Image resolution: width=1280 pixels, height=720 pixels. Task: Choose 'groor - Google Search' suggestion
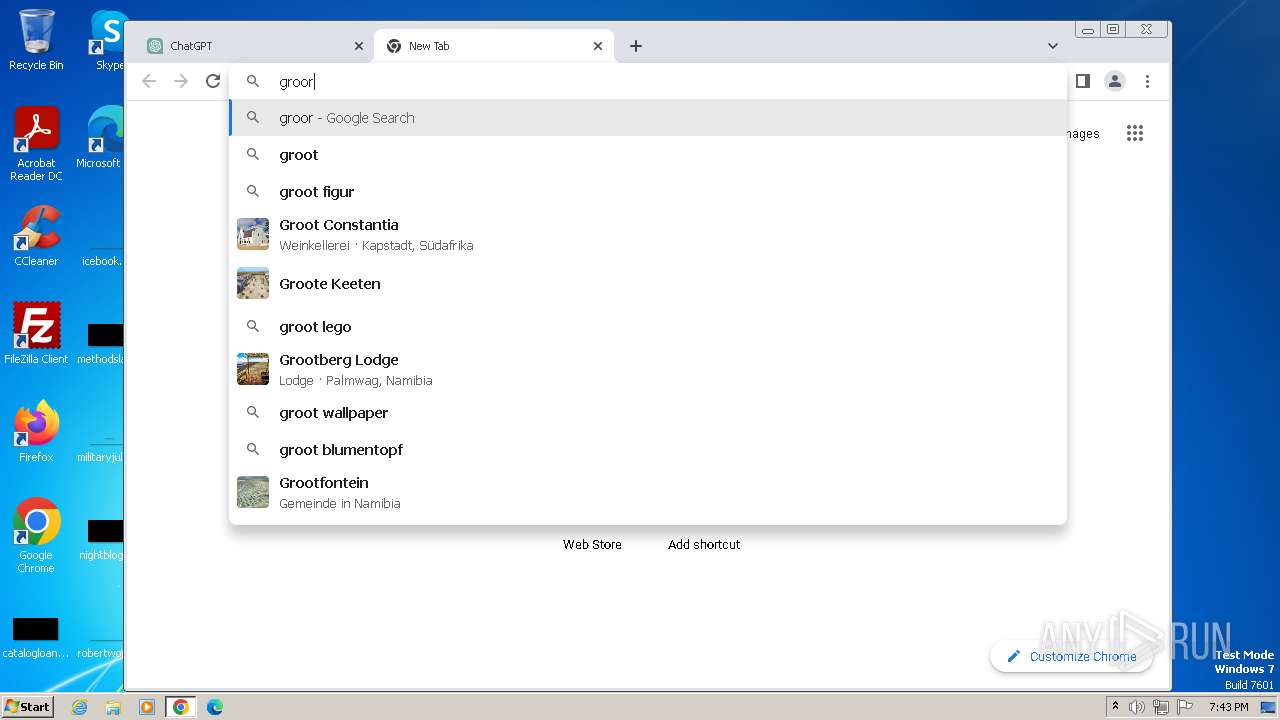[647, 118]
